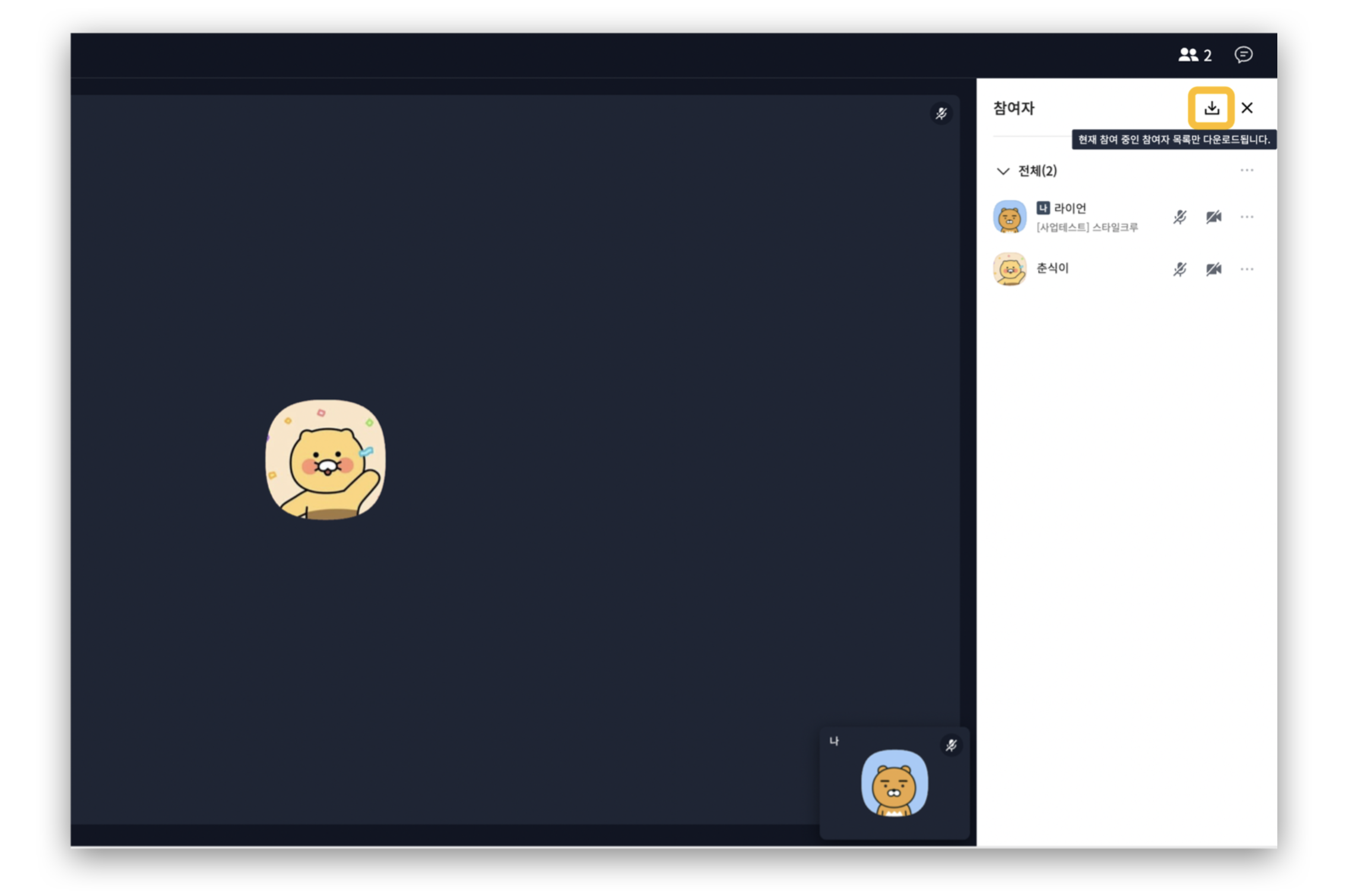
Task: Open more options for 전체(2) group
Action: point(1246,171)
